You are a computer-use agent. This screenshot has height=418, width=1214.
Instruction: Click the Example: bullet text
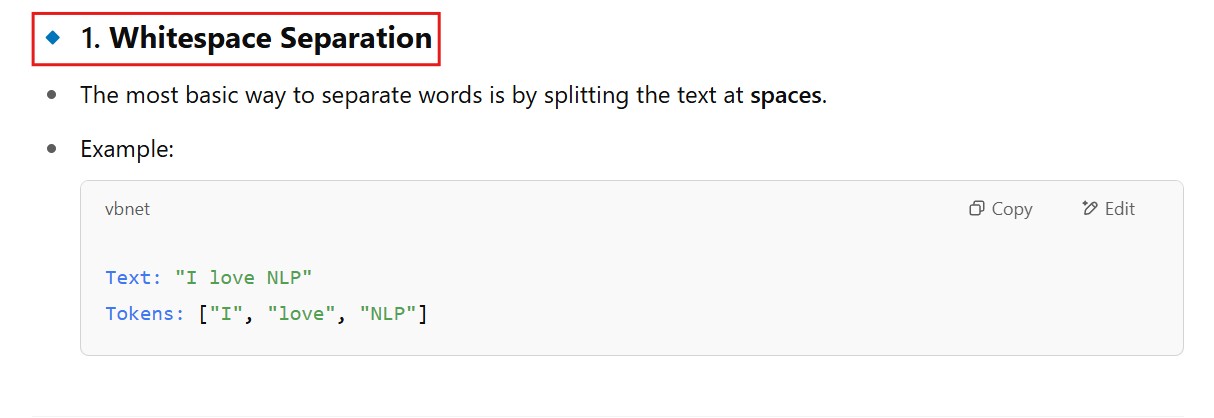[x=127, y=150]
